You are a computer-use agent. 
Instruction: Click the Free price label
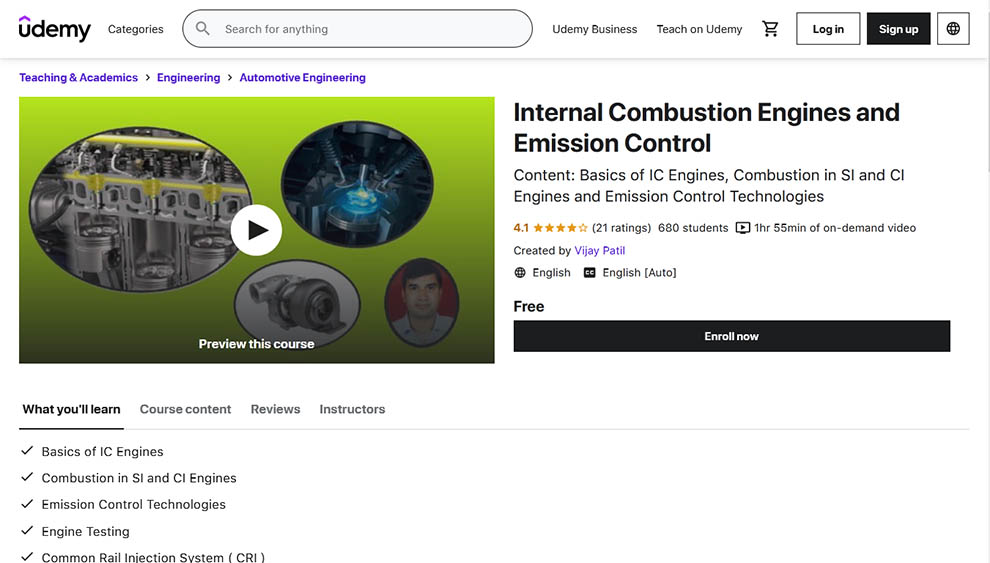(528, 307)
